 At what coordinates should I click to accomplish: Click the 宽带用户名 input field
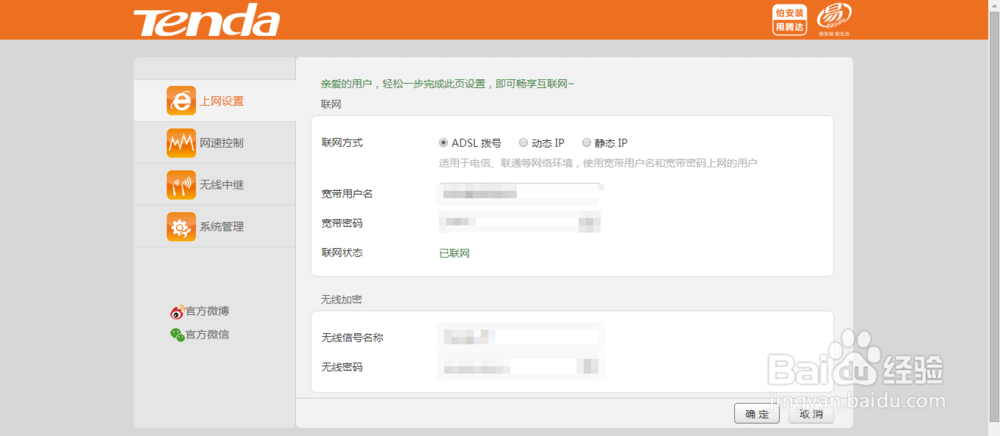(519, 193)
